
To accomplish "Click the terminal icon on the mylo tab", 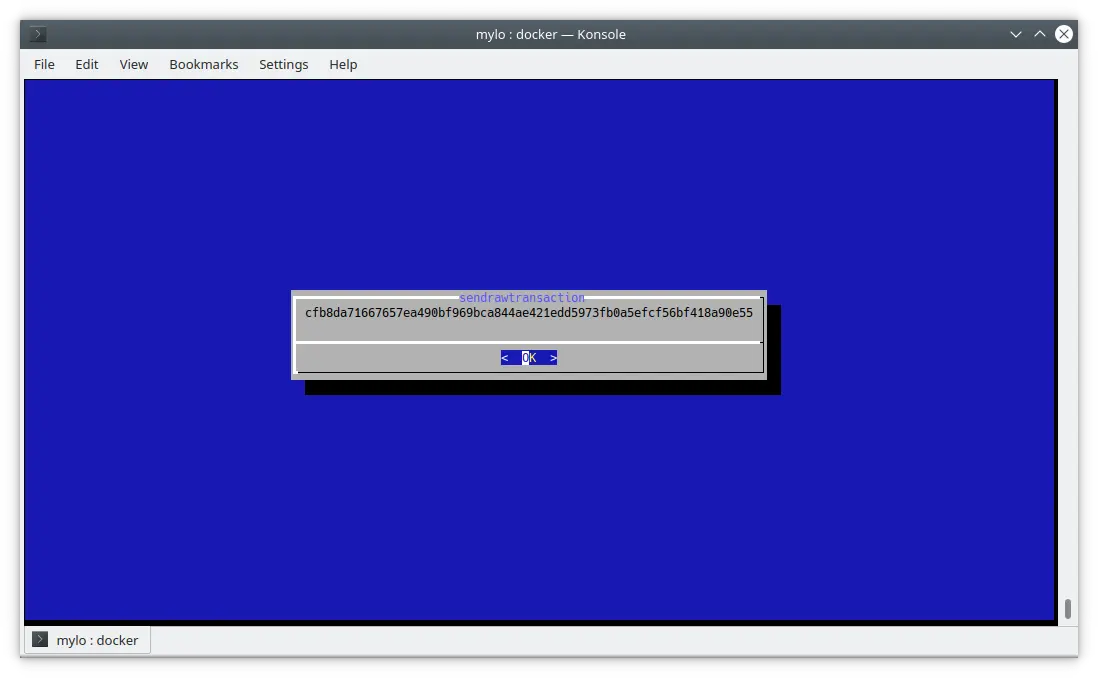I will (x=40, y=640).
